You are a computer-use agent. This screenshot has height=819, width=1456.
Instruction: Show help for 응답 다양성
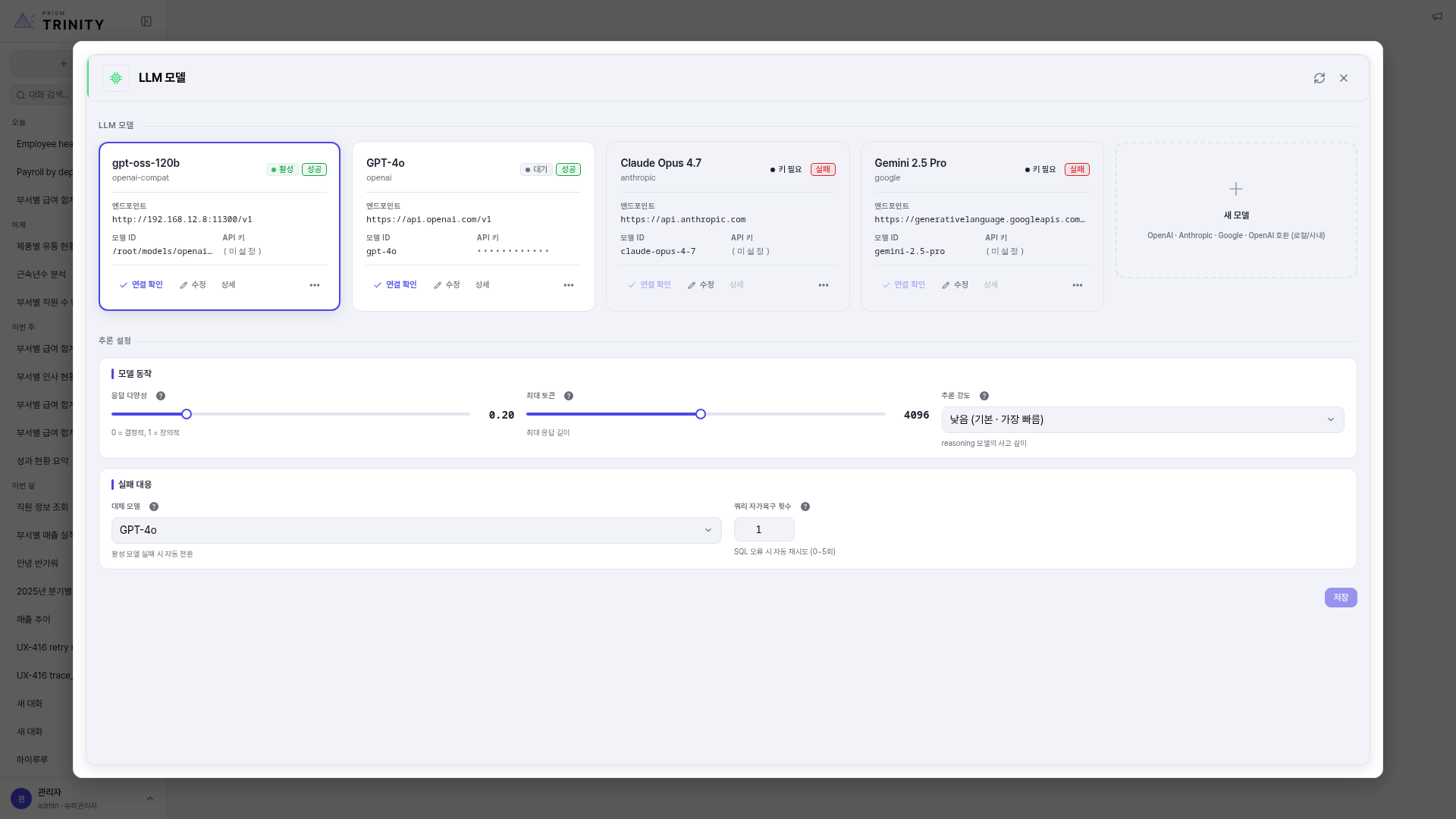tap(161, 396)
